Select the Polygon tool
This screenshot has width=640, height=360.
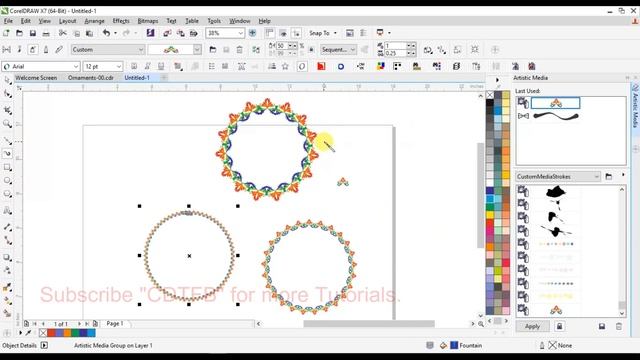coord(7,194)
